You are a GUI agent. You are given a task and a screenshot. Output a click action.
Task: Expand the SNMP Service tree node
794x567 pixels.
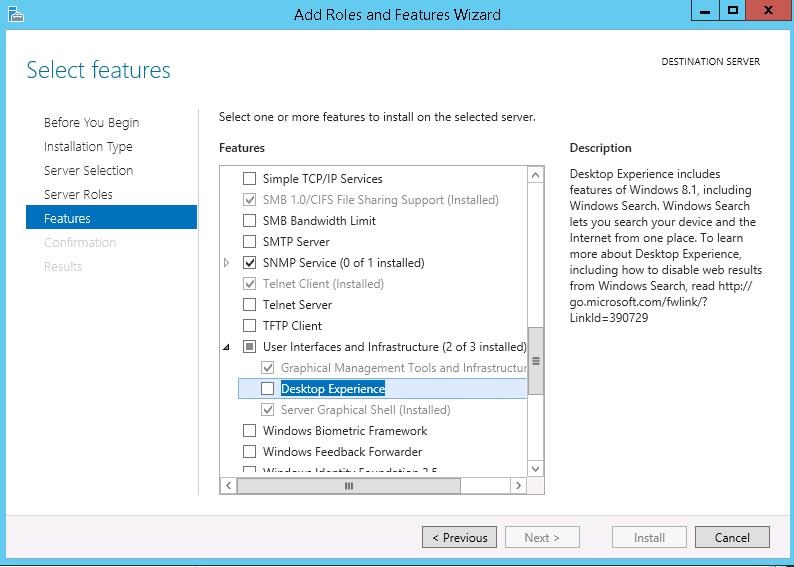pyautogui.click(x=227, y=263)
